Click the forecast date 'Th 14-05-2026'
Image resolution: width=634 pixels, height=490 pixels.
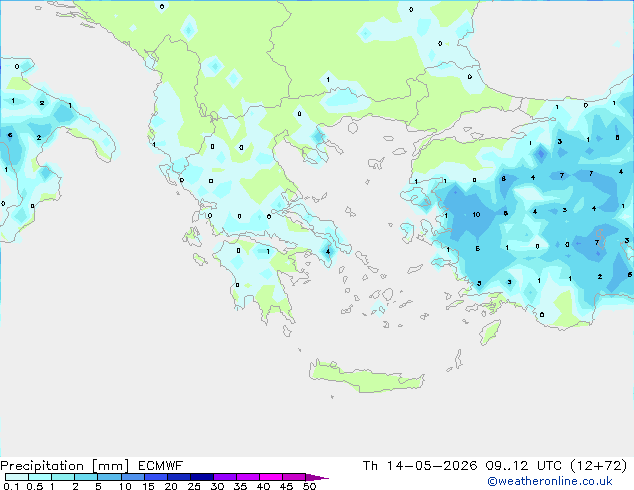[x=420, y=466]
